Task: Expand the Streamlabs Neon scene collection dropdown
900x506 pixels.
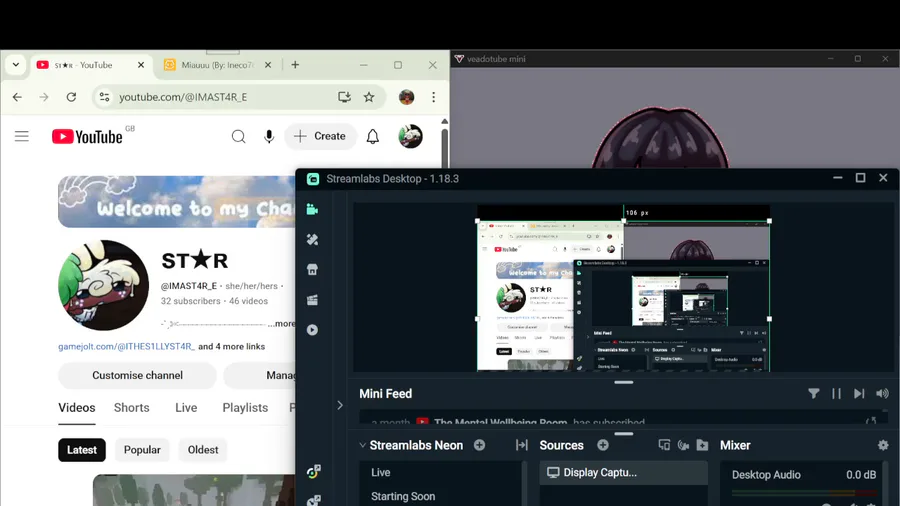Action: tap(362, 445)
